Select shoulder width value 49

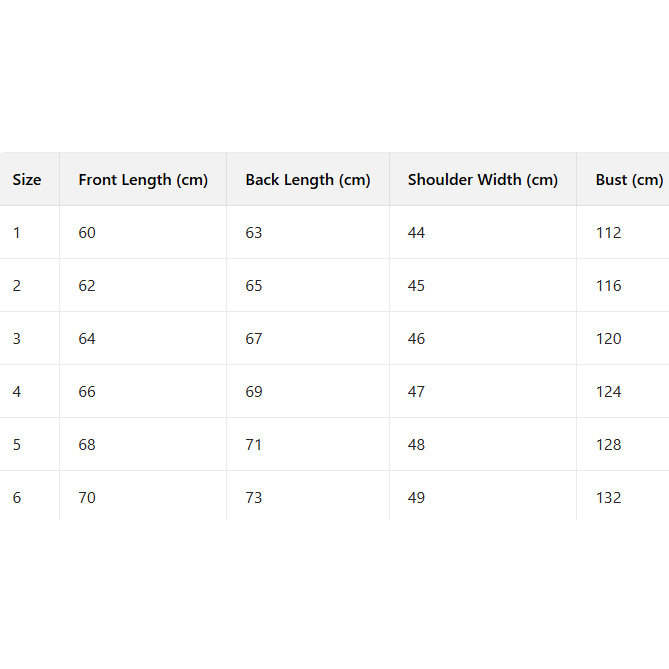click(416, 498)
